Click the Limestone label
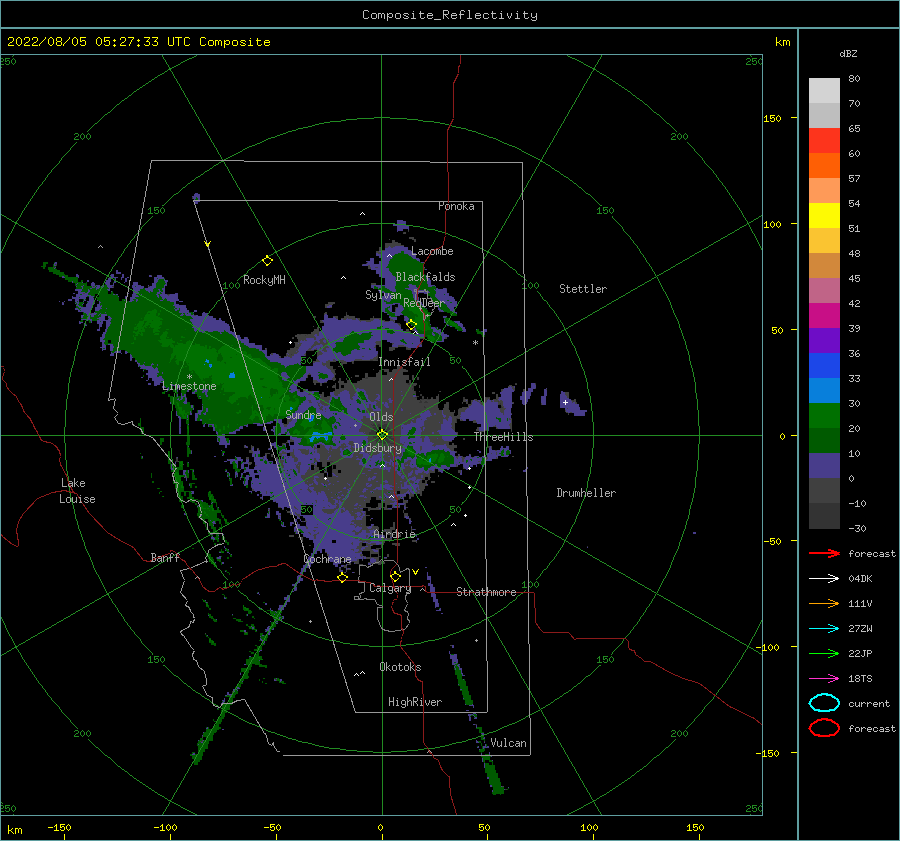Viewport: 900px width, 841px height. pos(189,386)
